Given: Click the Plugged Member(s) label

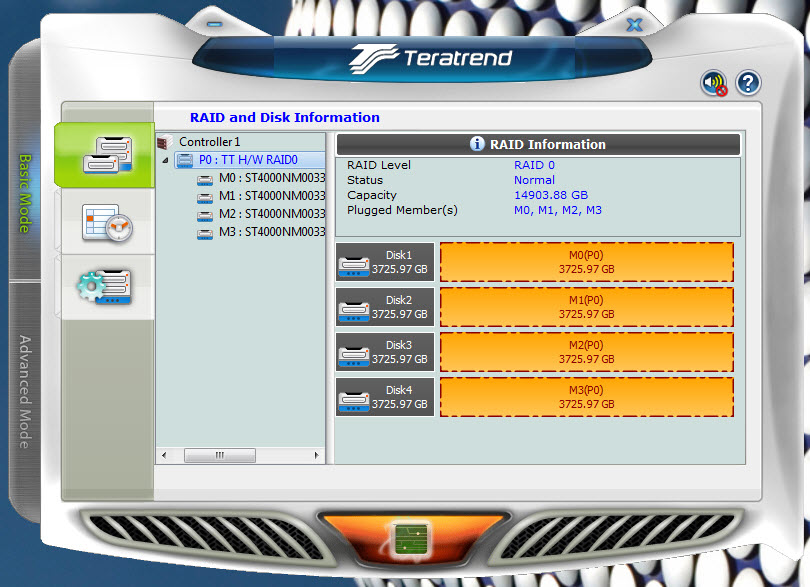Looking at the screenshot, I should [402, 210].
